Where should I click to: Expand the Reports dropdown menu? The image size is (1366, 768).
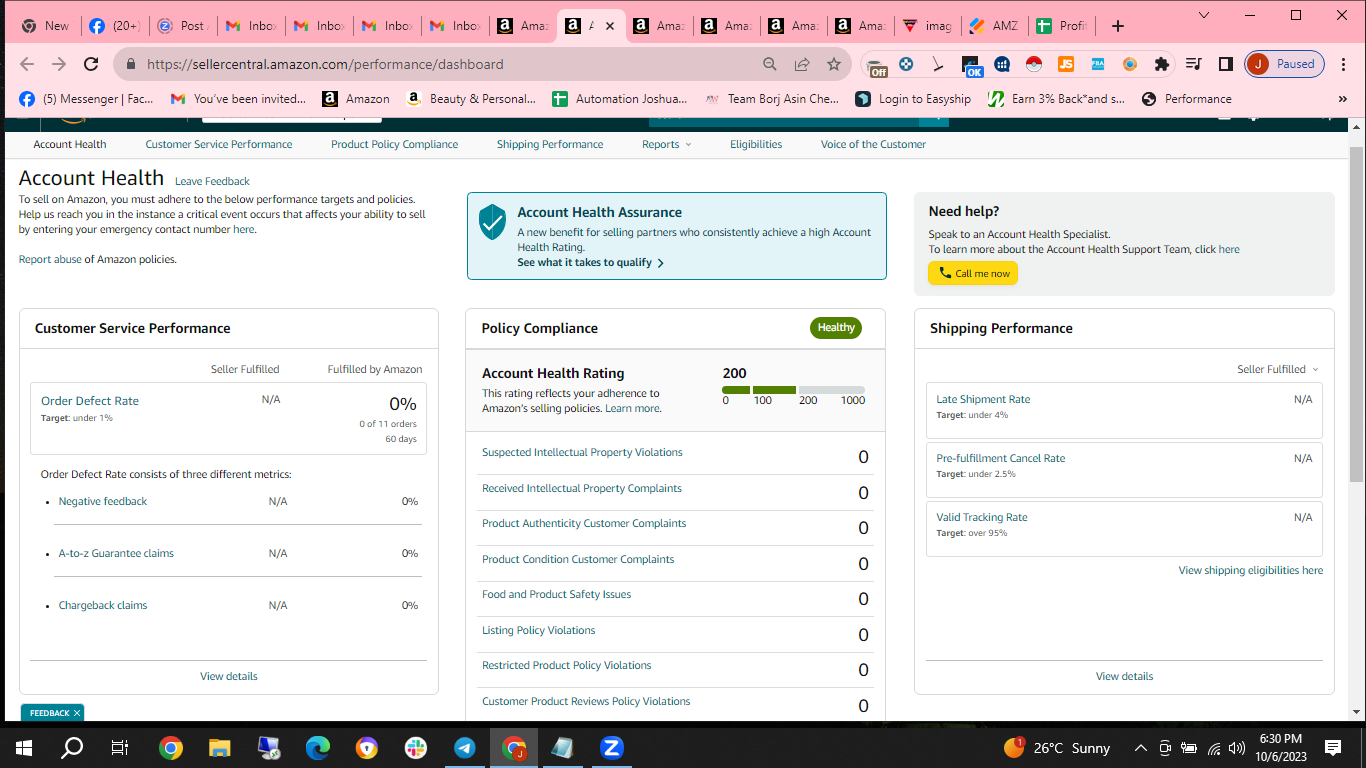click(666, 144)
